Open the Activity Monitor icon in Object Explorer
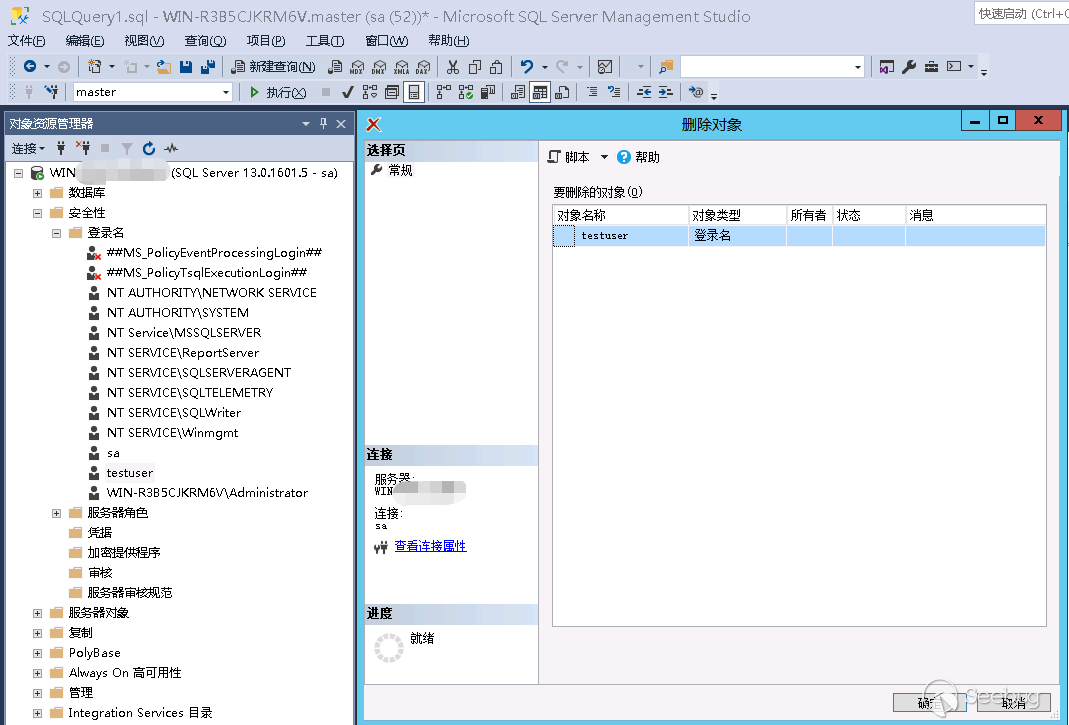The image size is (1069, 725). [172, 148]
